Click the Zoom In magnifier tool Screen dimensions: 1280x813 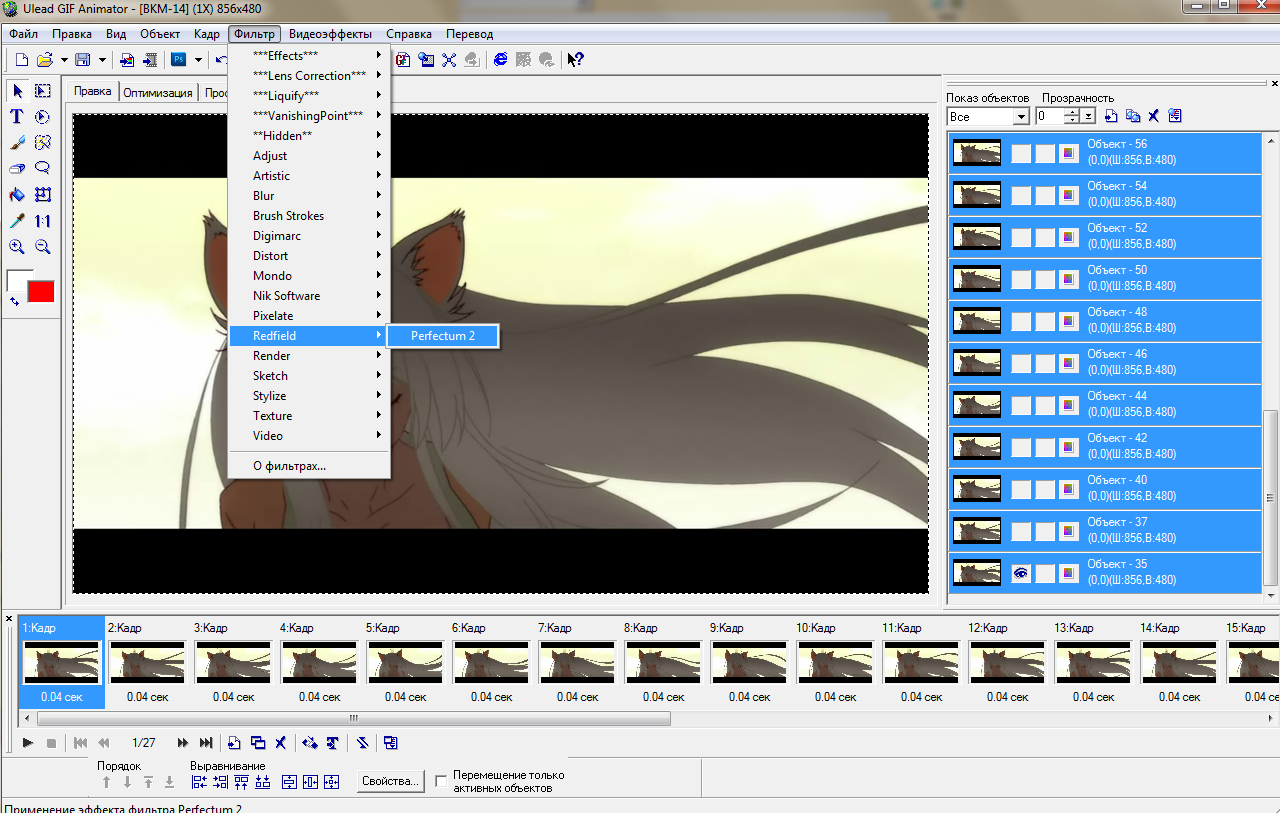pyautogui.click(x=17, y=247)
